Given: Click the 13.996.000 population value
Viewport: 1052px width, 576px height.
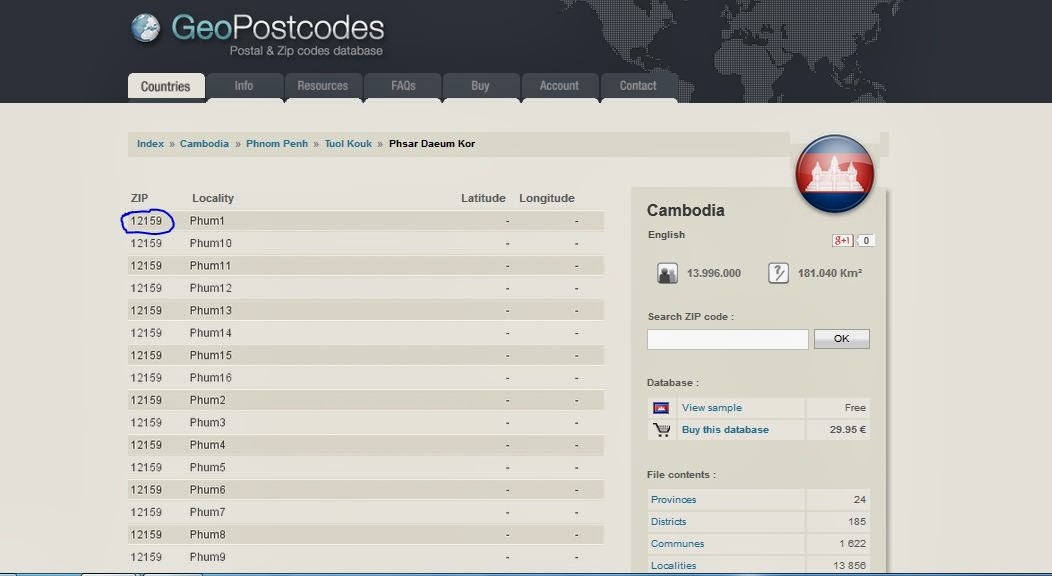Looking at the screenshot, I should pyautogui.click(x=714, y=274).
